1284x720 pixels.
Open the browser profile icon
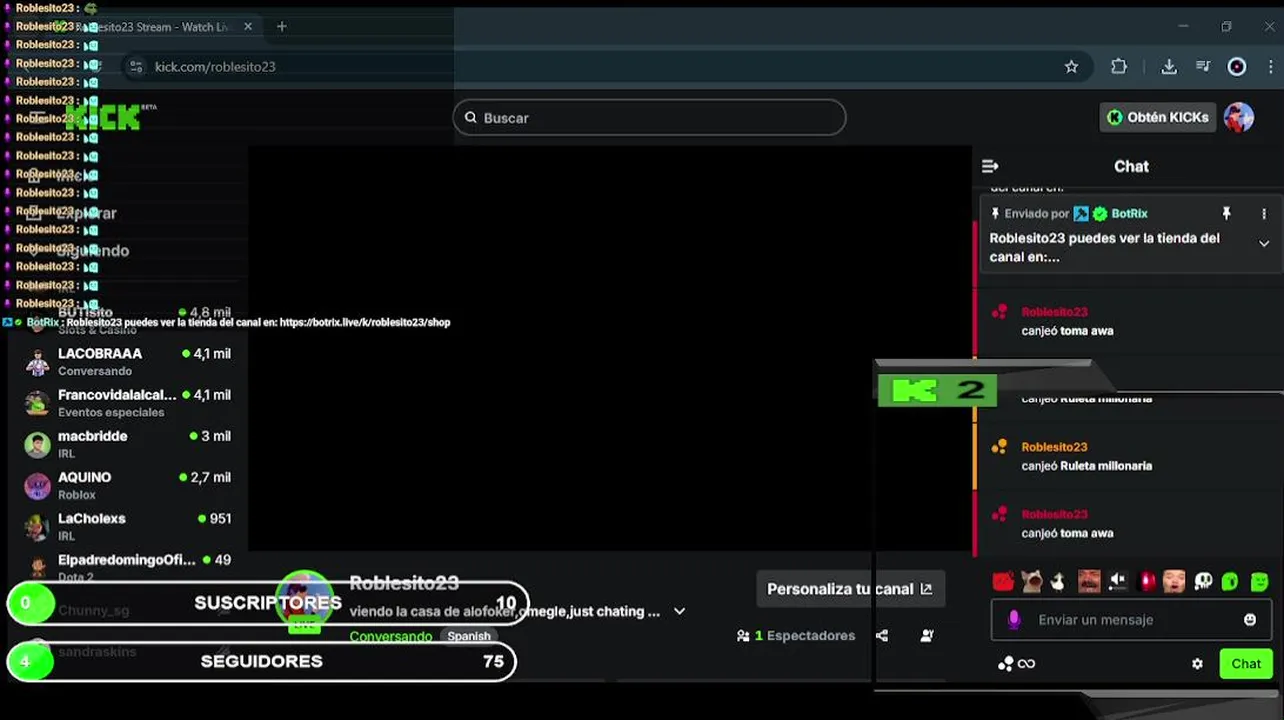pos(1237,67)
